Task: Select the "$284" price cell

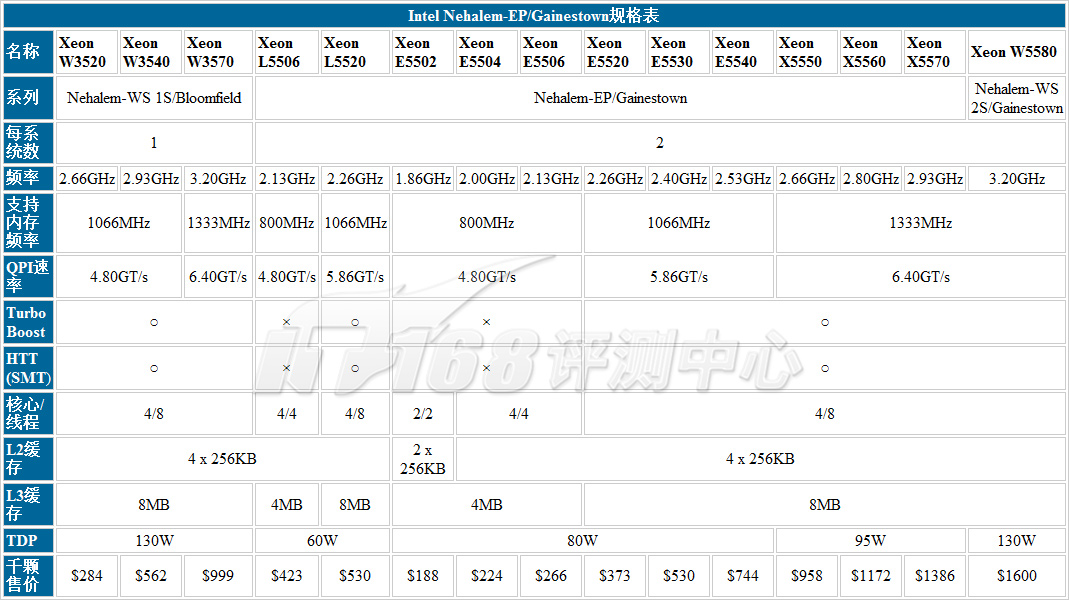Action: tap(87, 576)
